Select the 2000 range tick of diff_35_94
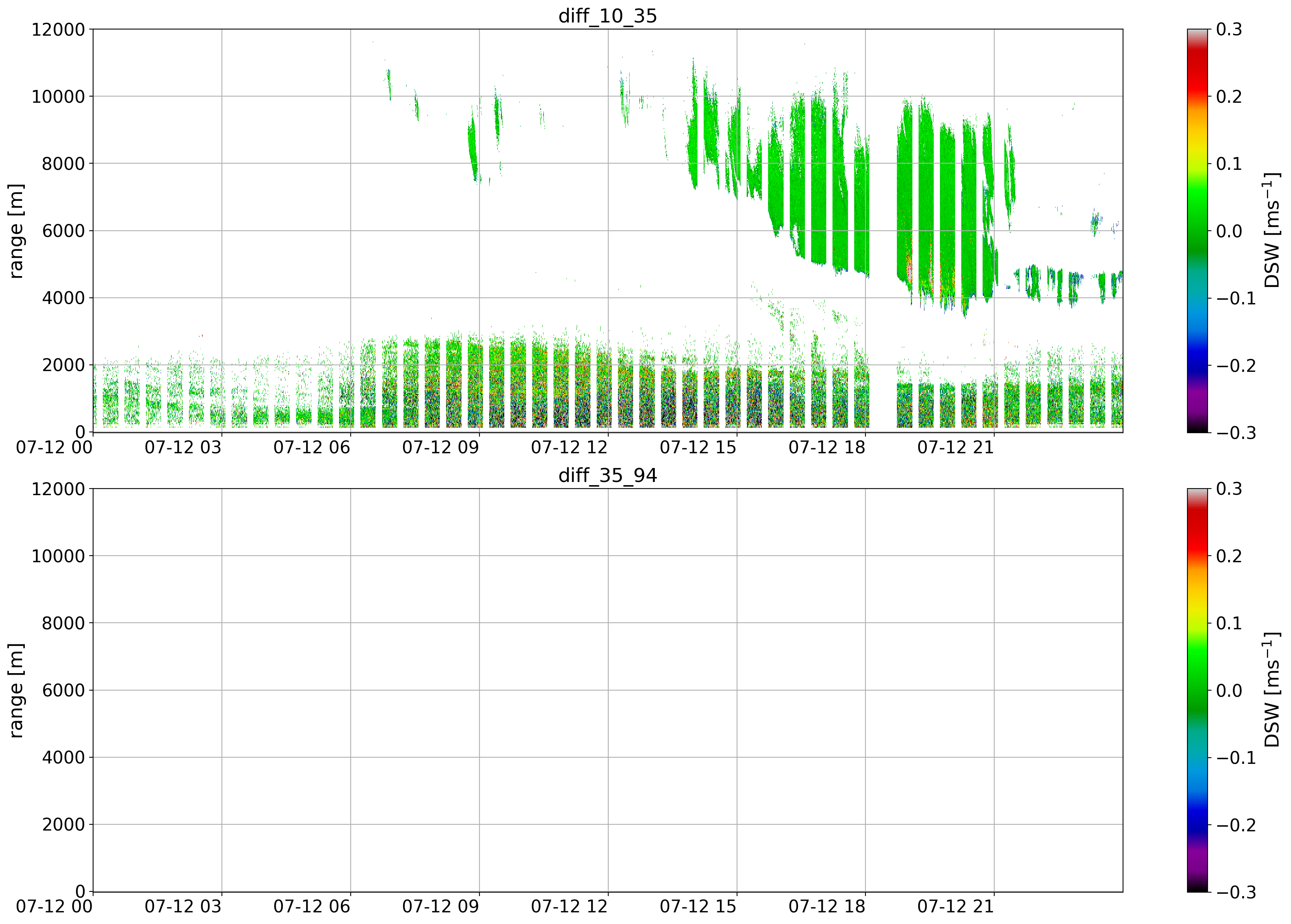This screenshot has width=1291, height=924. 63,825
